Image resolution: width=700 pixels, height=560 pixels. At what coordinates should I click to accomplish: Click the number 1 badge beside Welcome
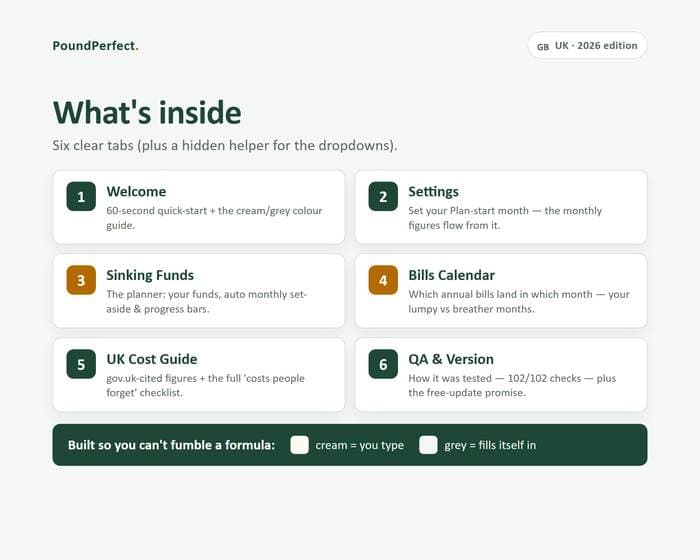point(81,196)
